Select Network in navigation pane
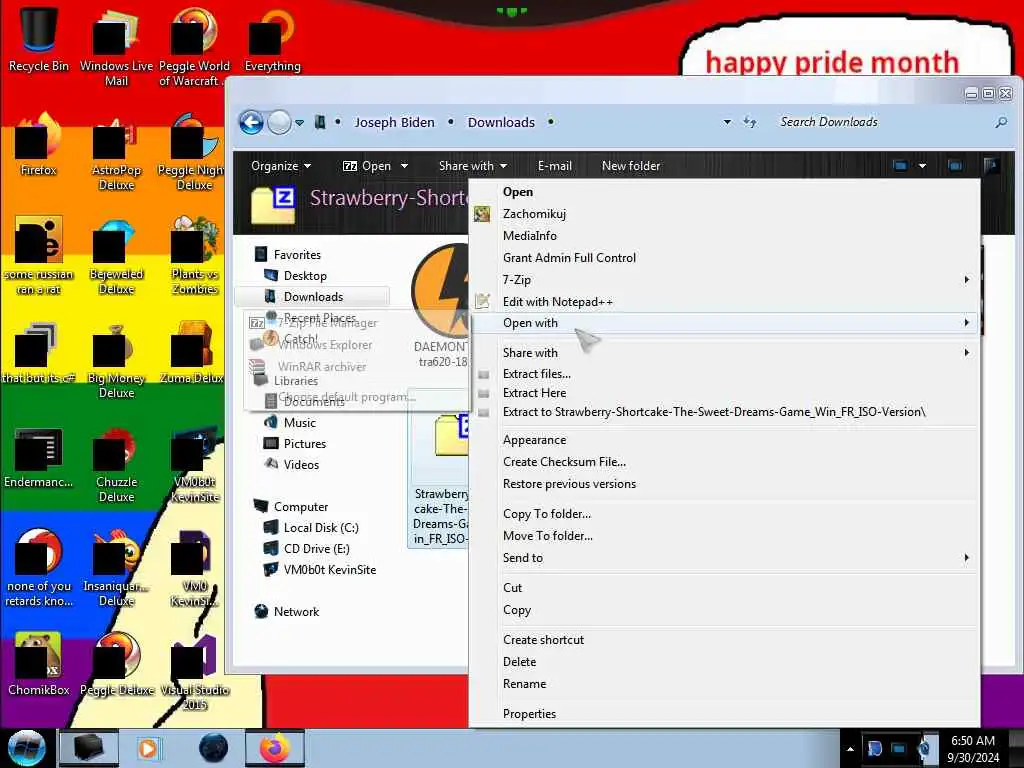Screen dimensions: 1024x768 (x=296, y=612)
